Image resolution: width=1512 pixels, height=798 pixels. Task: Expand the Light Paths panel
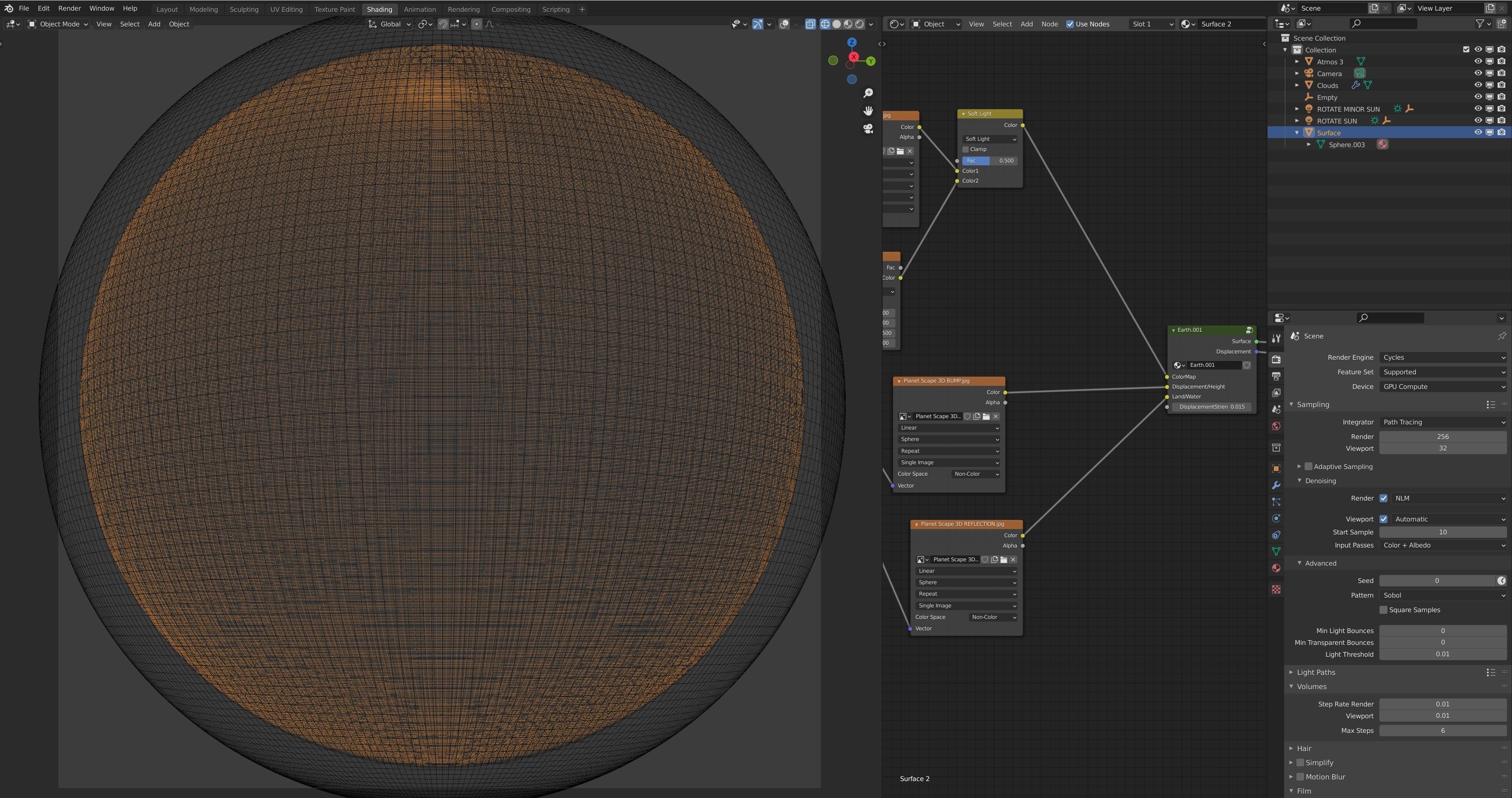coord(1315,672)
